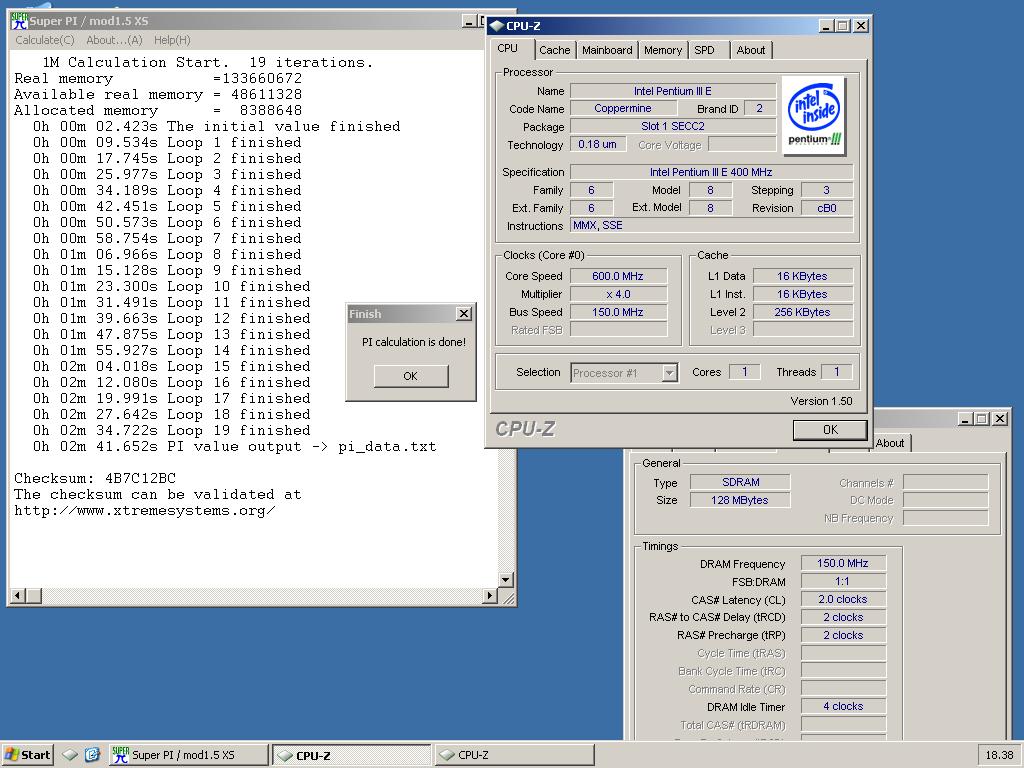The image size is (1024, 768).
Task: Open the About...(A) menu in Super PI
Action: point(114,40)
